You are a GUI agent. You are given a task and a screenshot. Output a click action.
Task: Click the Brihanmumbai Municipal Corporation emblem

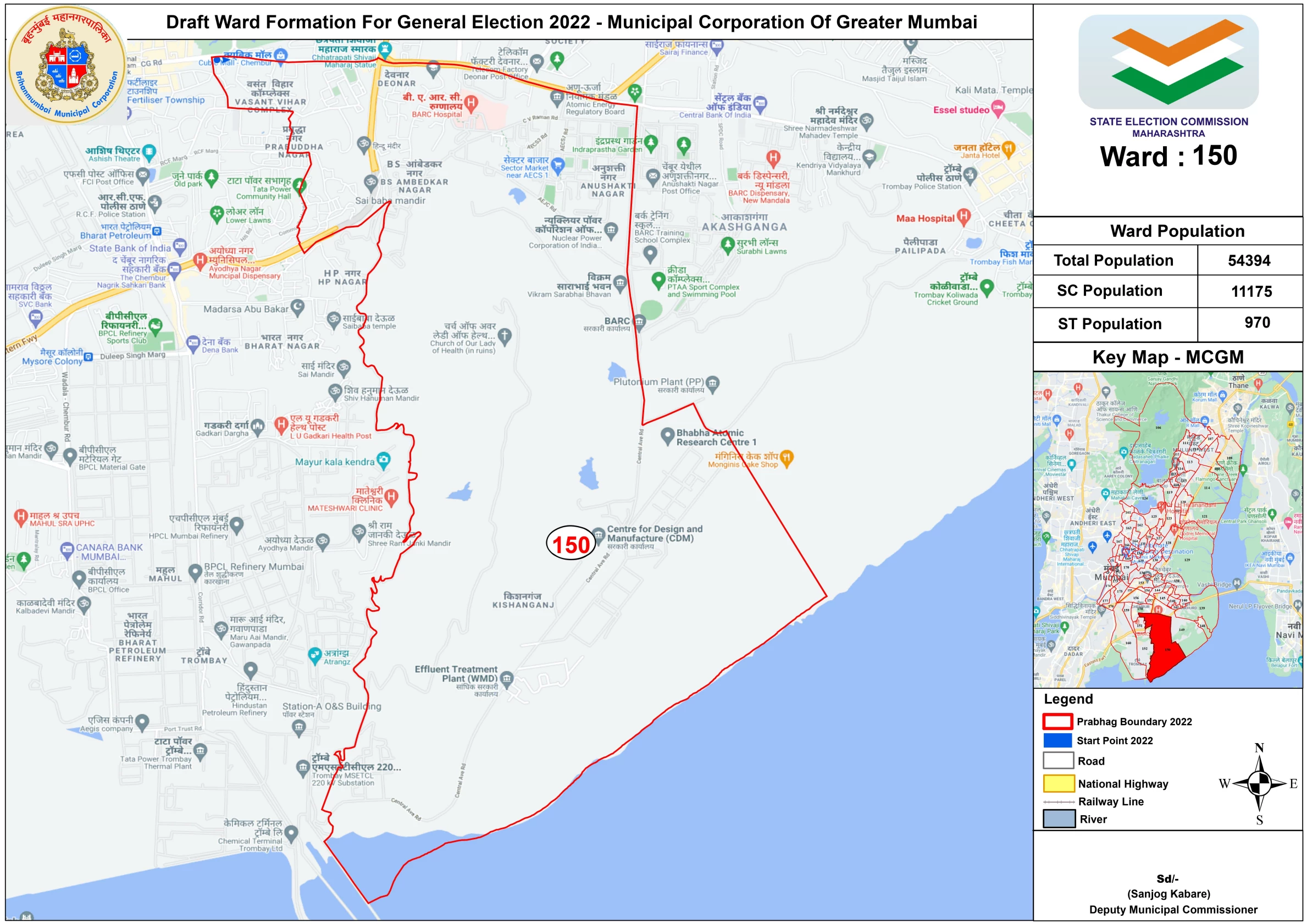point(67,65)
